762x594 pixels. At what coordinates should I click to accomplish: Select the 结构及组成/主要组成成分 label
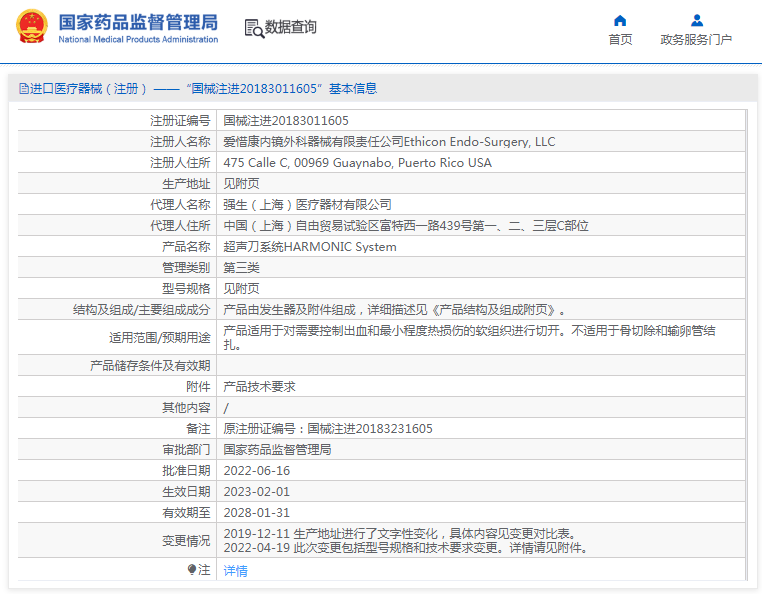141,310
